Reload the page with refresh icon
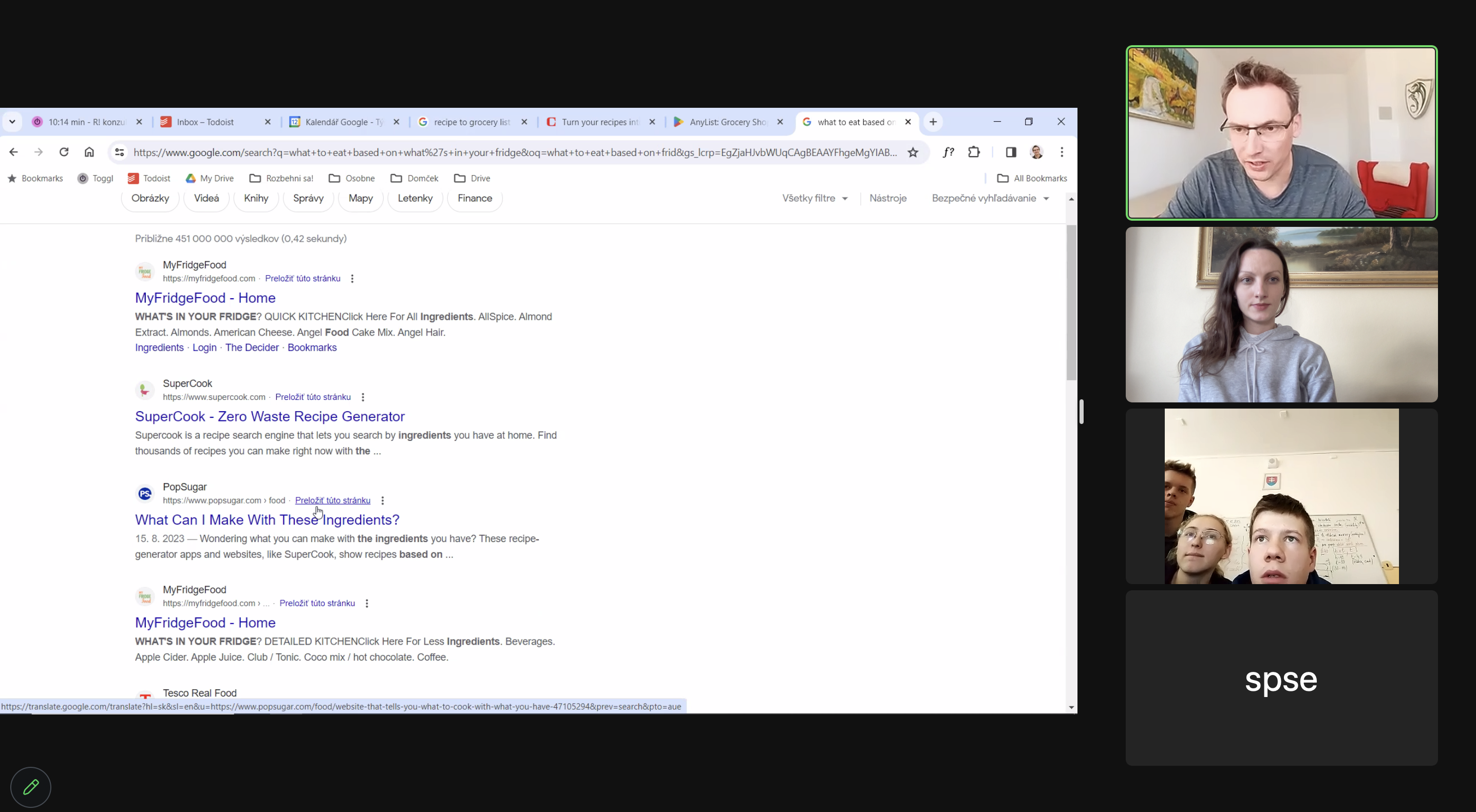1476x812 pixels. (x=64, y=152)
